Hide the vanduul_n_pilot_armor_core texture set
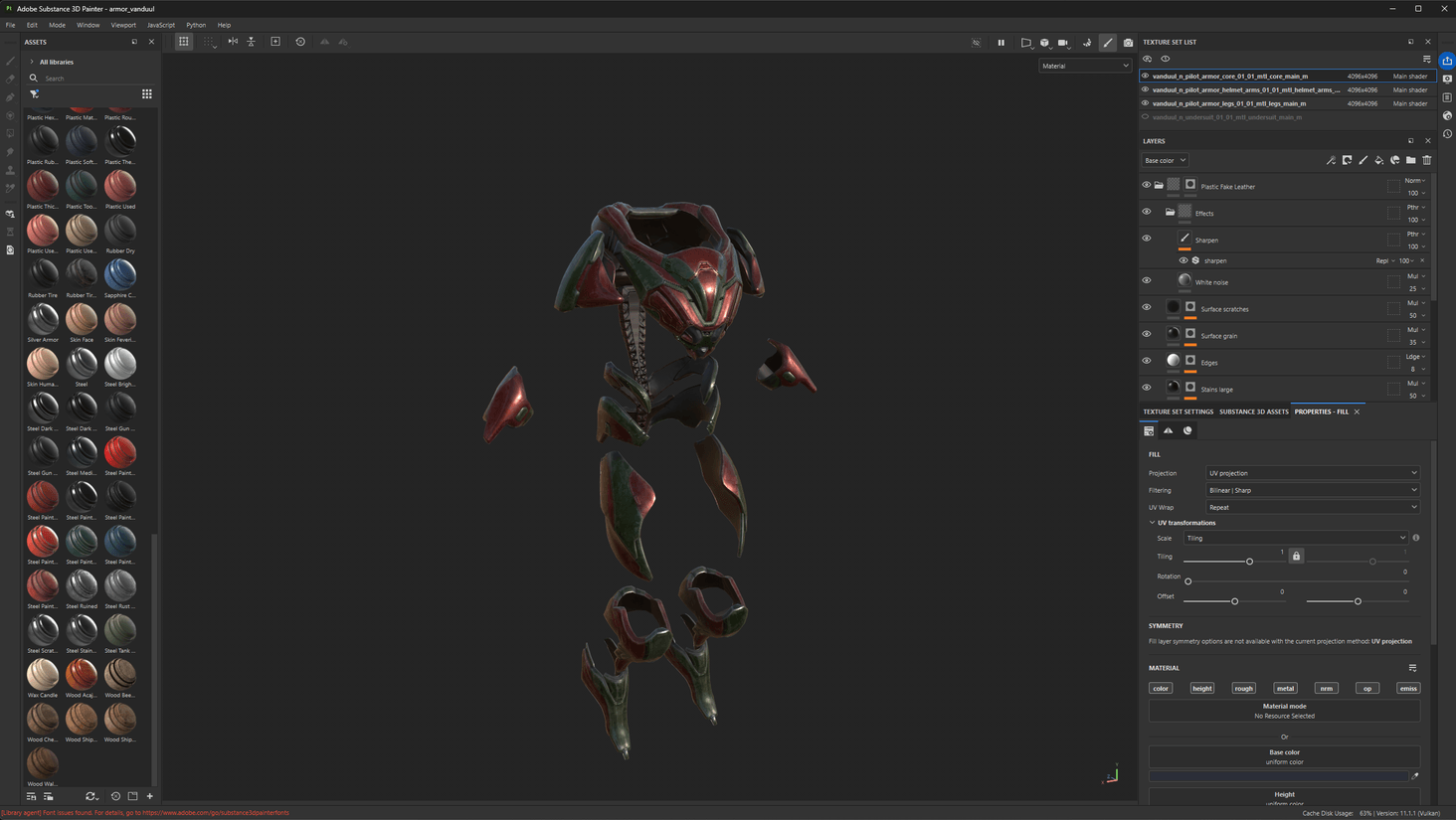Image resolution: width=1456 pixels, height=820 pixels. 1144,76
